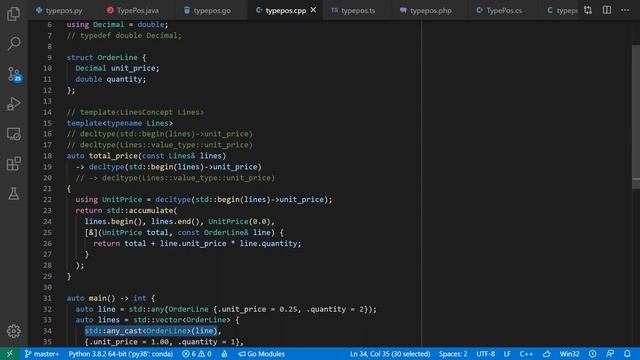Open the Run and Debug view
The height and width of the screenshot is (360, 640).
13,104
